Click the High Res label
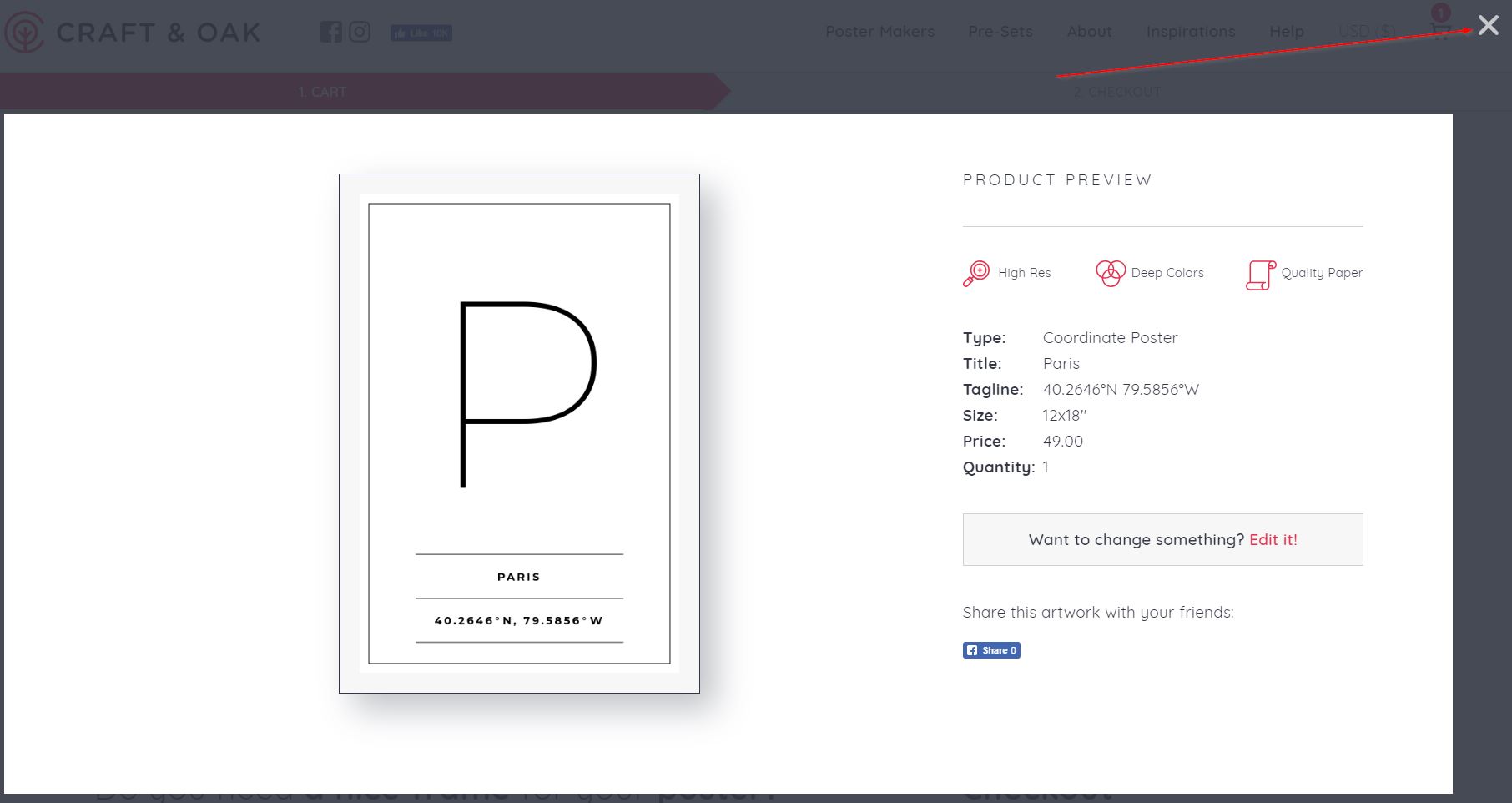This screenshot has height=803, width=1512. [x=1024, y=273]
